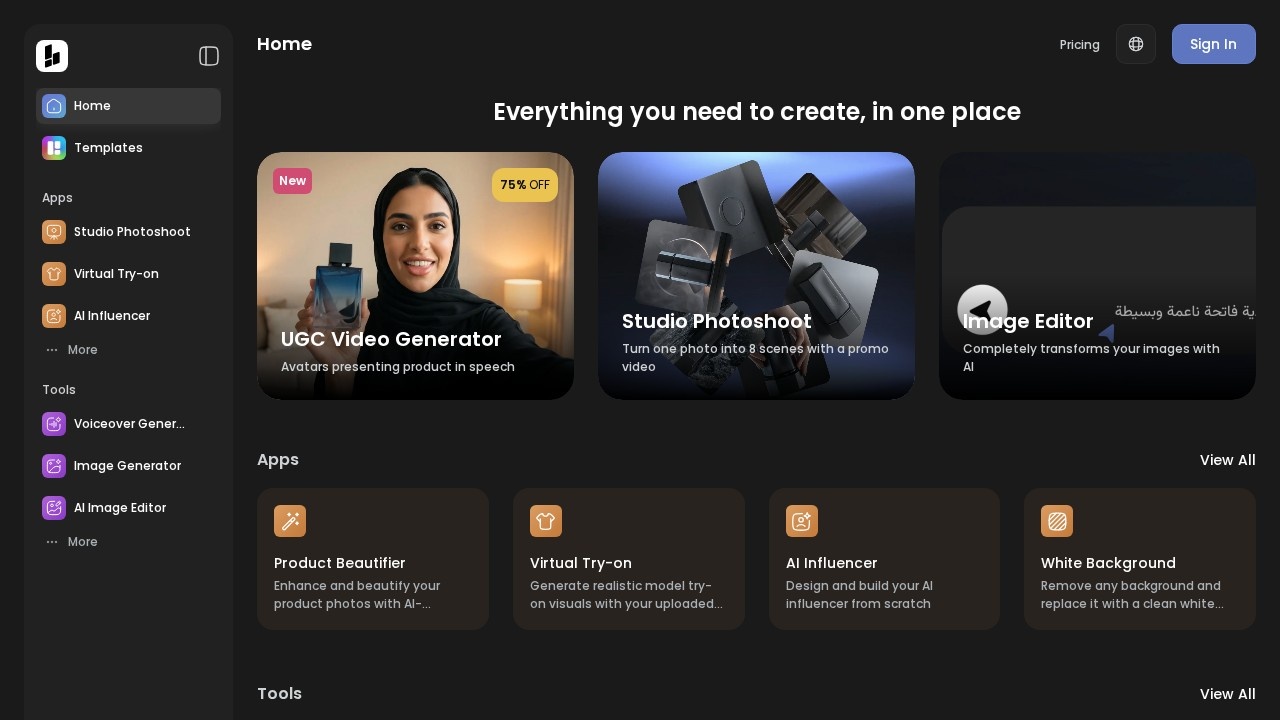Open the language selector globe
This screenshot has height=720, width=1280.
1136,44
